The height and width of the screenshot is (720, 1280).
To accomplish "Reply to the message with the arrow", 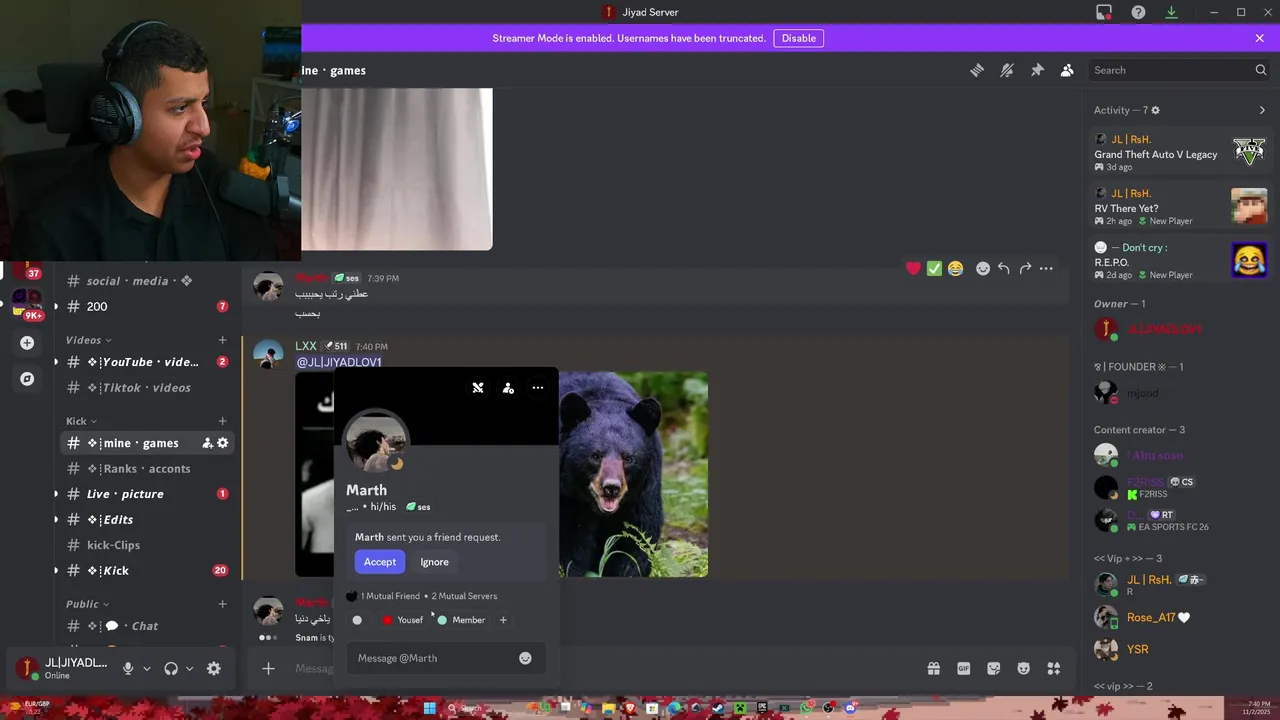I will click(x=1004, y=268).
